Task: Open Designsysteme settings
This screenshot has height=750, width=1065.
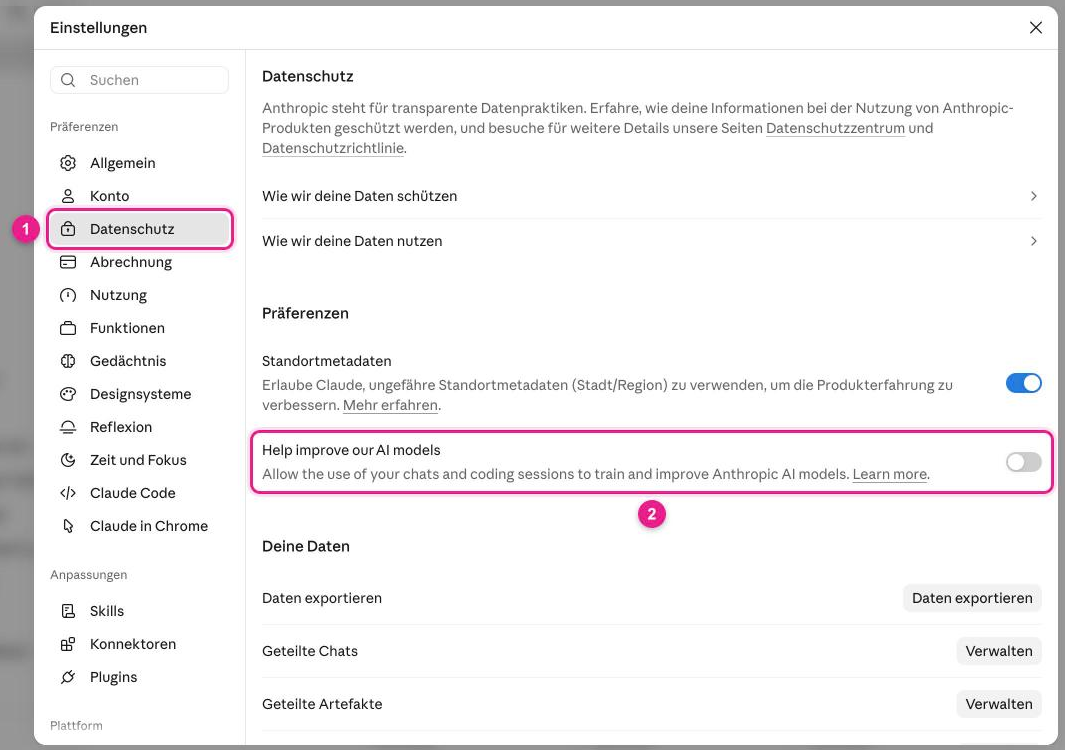Action: click(x=140, y=394)
